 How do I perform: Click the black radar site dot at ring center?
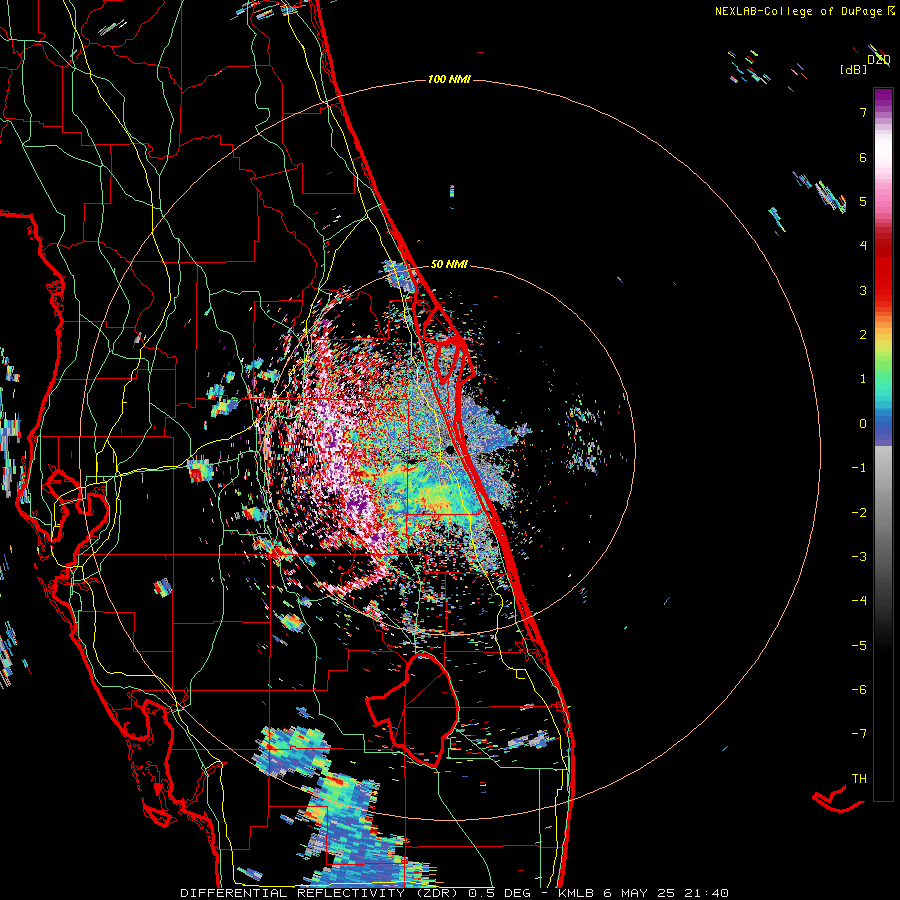[451, 450]
